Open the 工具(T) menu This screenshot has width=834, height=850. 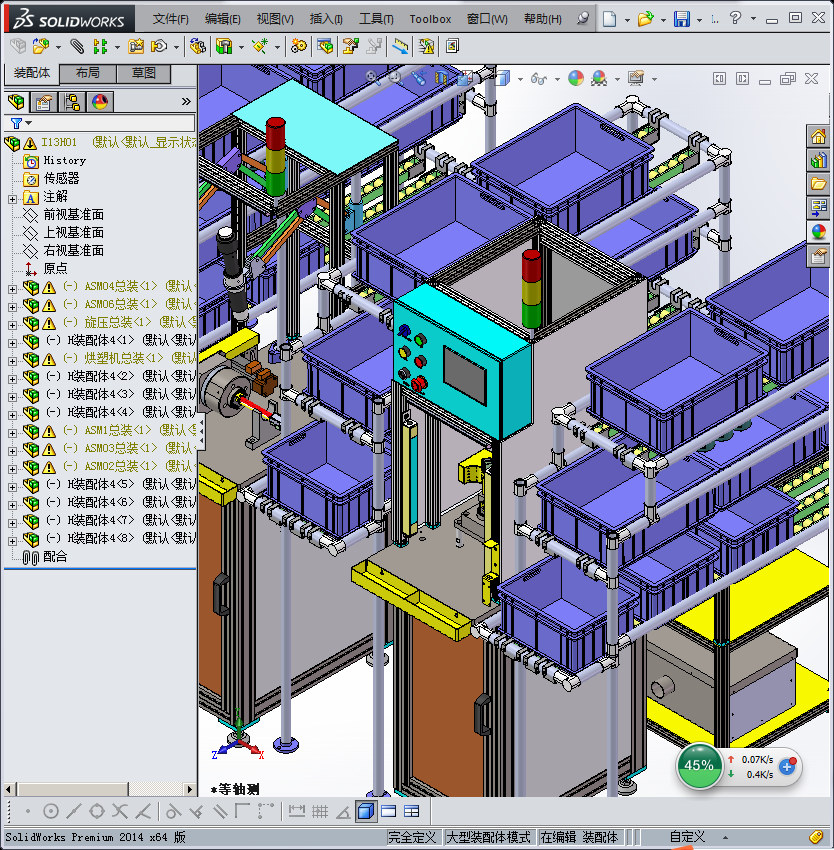coord(376,19)
